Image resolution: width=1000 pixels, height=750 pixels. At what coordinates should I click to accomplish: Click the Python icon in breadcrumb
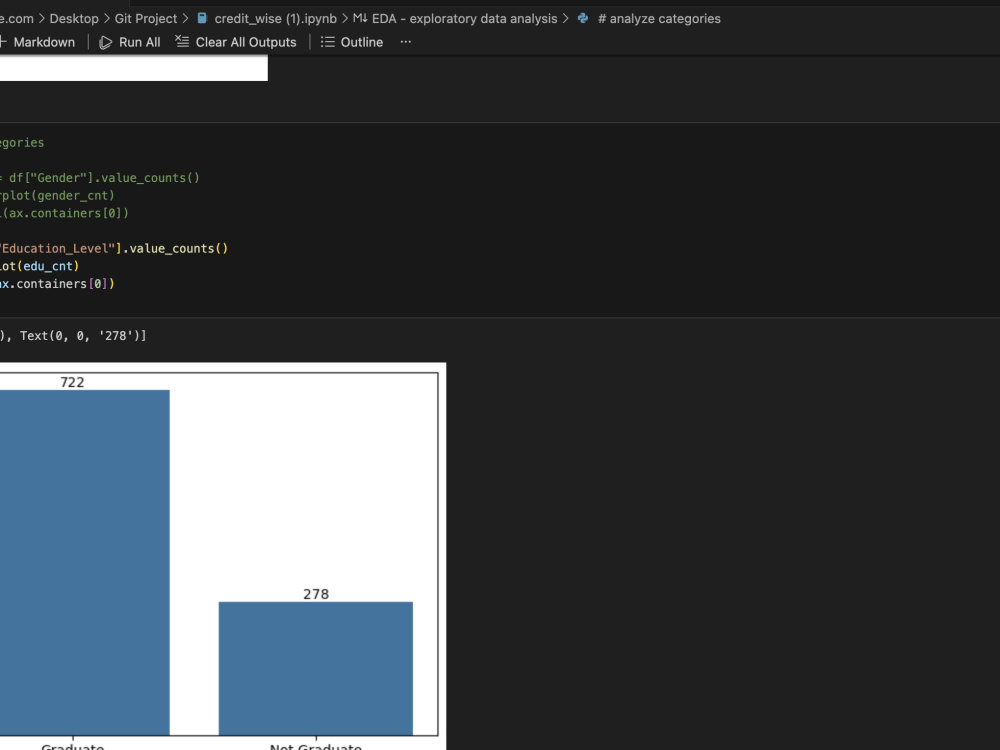583,18
